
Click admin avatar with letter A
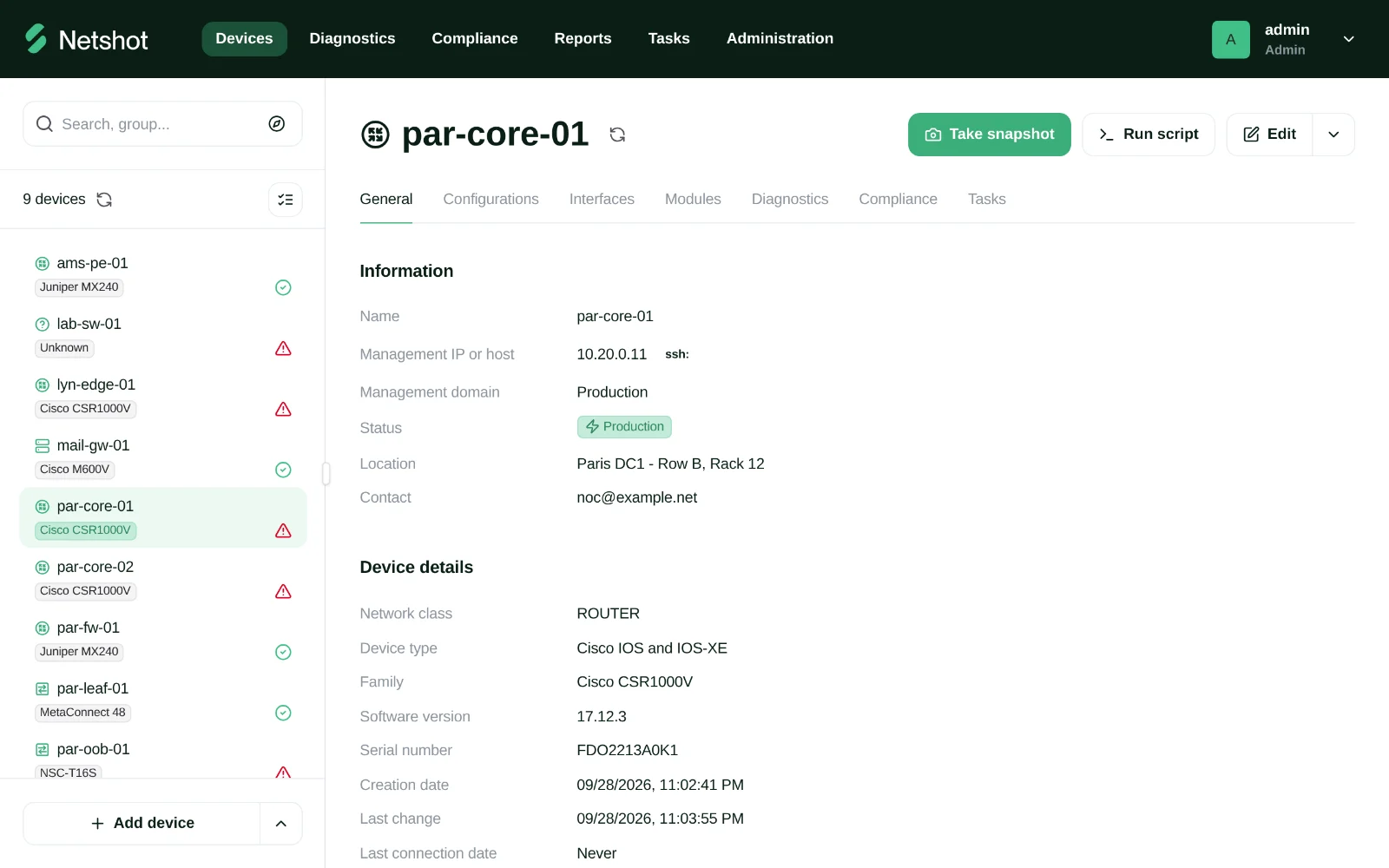[x=1231, y=40]
